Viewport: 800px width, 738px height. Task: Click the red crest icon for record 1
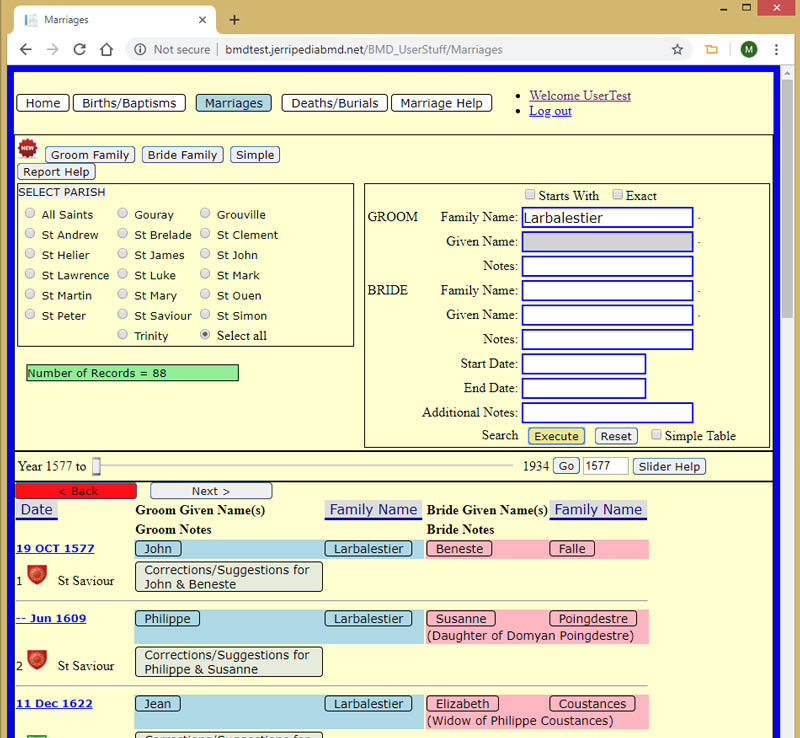point(37,575)
